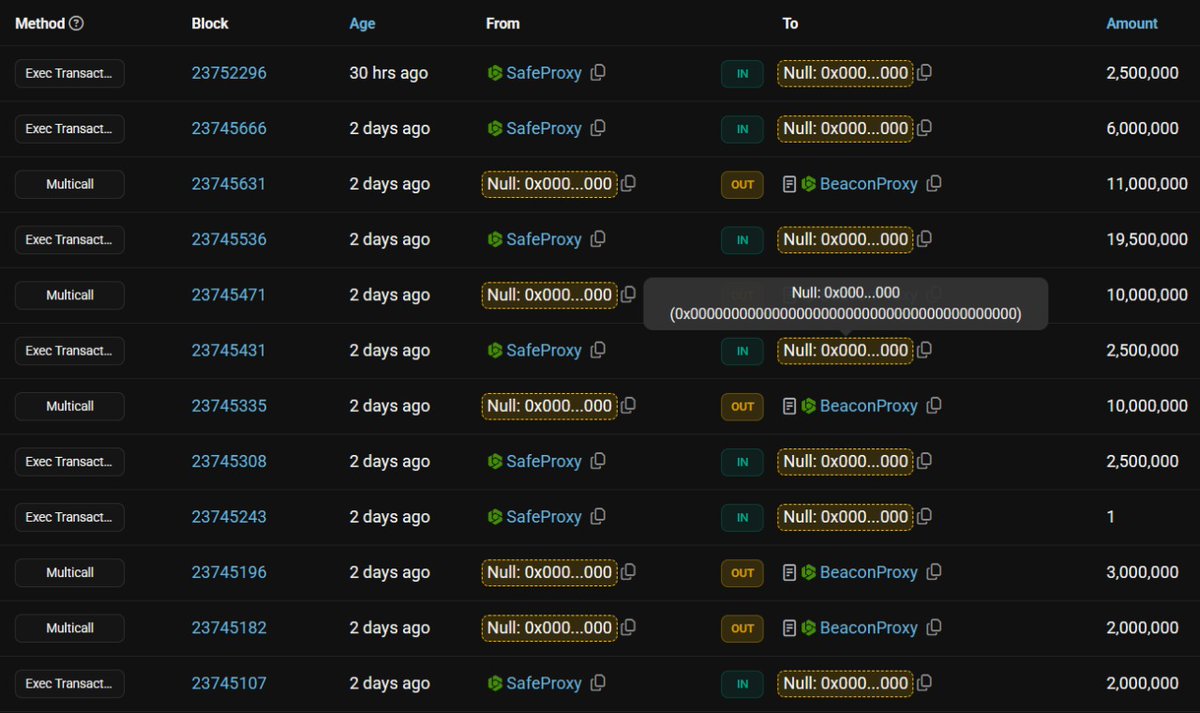Open block 23745243 details
Screen dimensions: 1200x713
coord(229,517)
